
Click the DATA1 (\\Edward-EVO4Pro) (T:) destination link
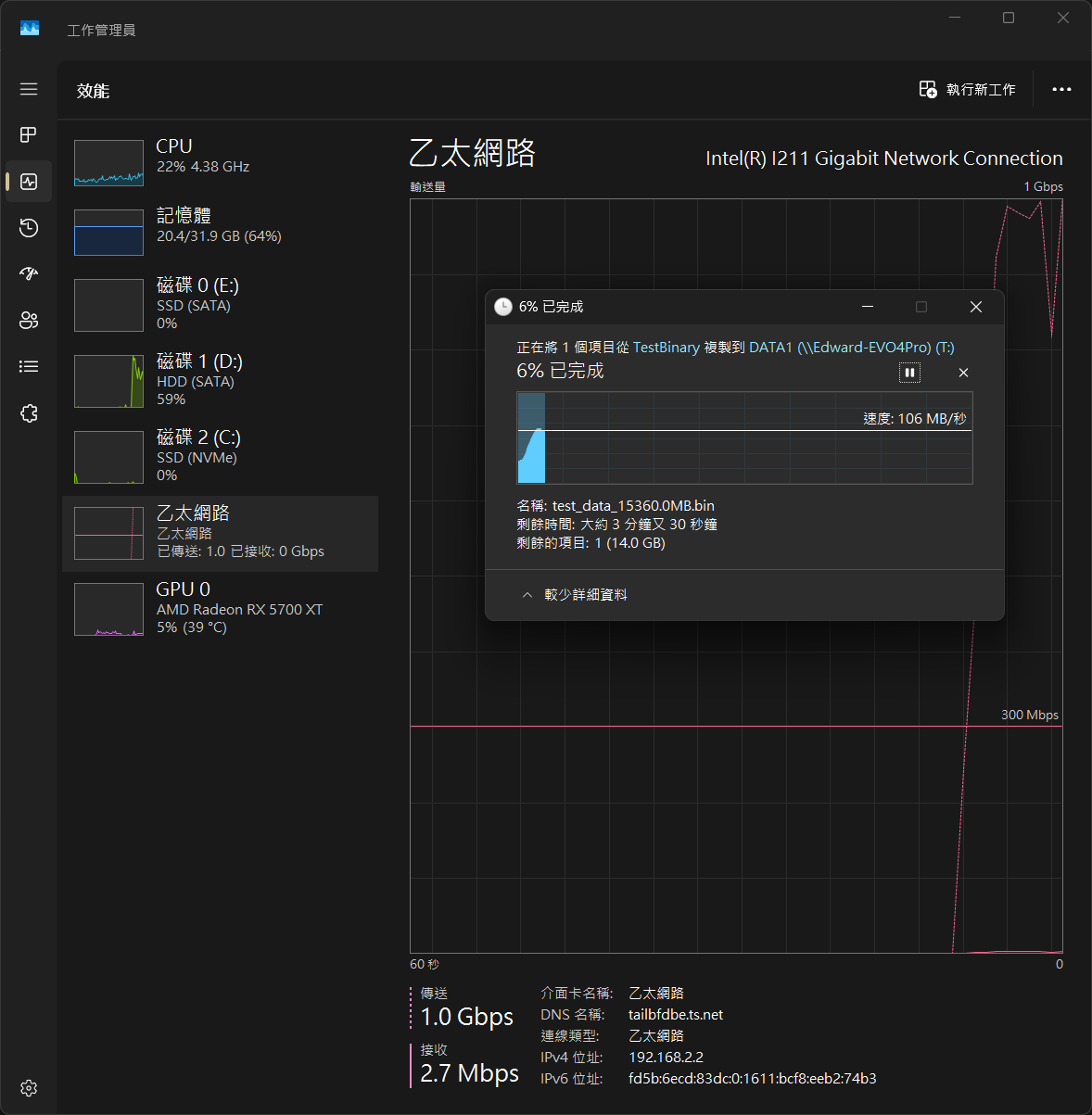coord(851,348)
